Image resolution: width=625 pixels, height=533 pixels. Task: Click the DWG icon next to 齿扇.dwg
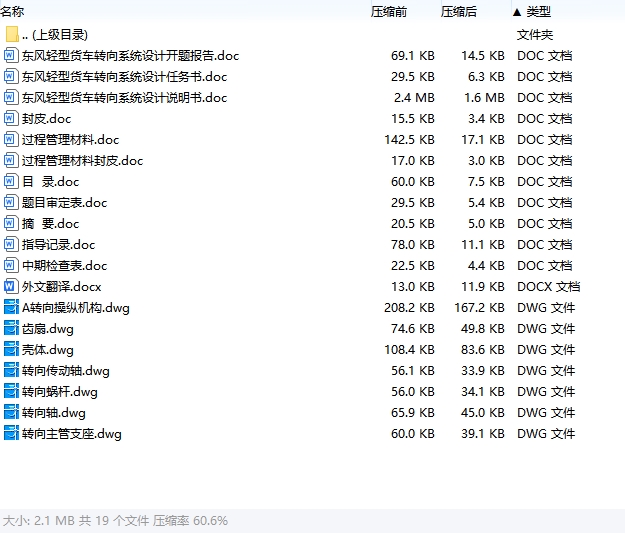pos(11,328)
